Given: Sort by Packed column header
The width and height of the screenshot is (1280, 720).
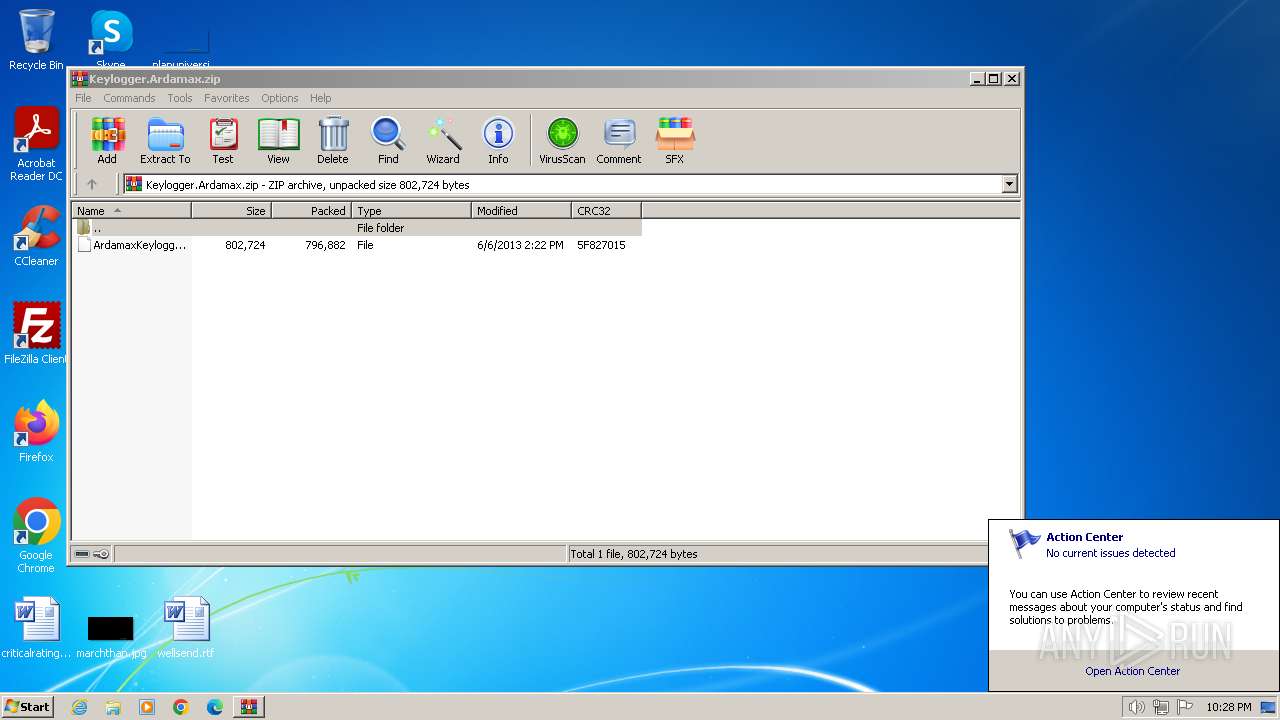Looking at the screenshot, I should click(x=311, y=211).
